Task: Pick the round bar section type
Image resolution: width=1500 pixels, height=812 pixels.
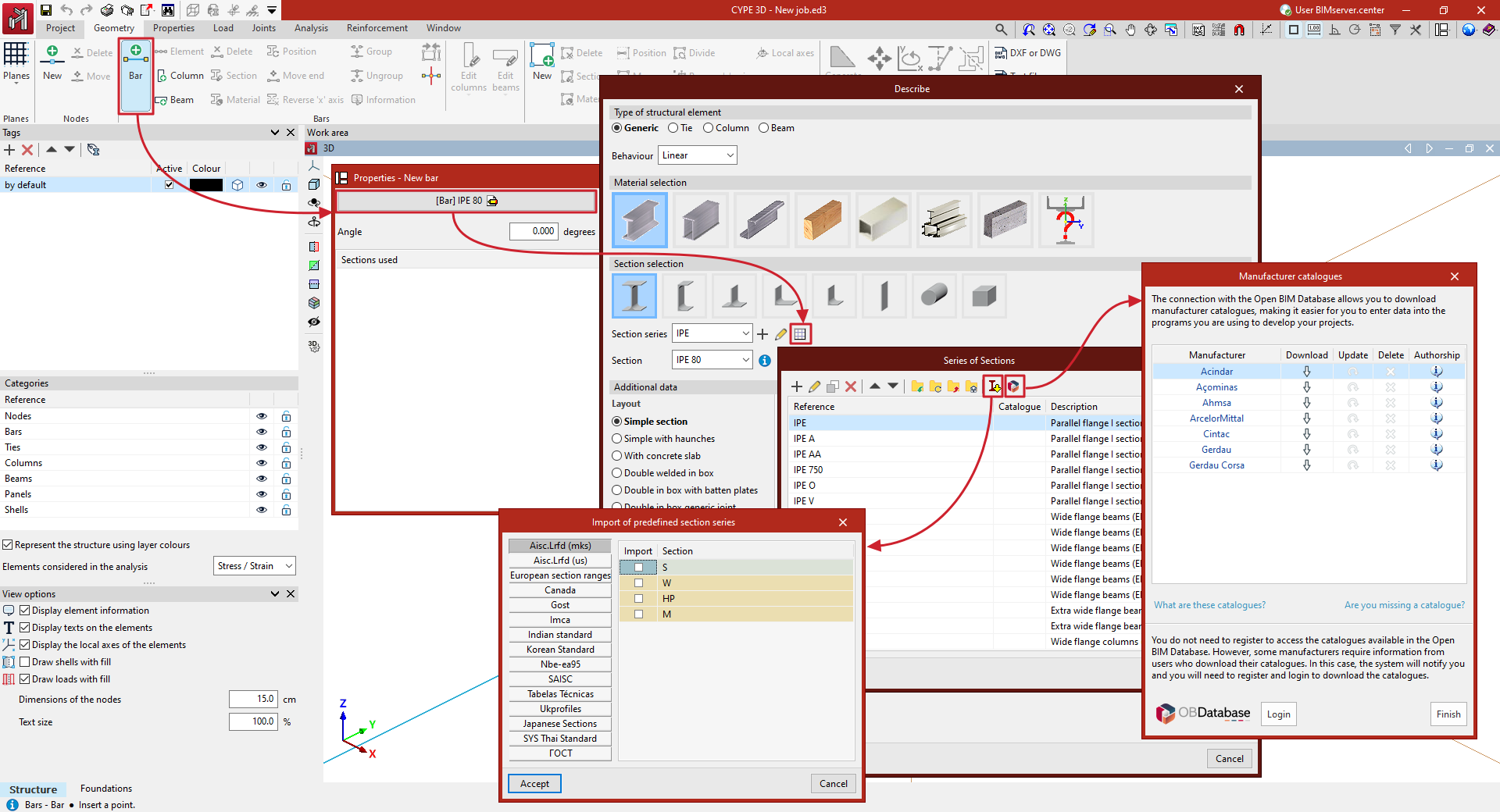Action: point(934,296)
